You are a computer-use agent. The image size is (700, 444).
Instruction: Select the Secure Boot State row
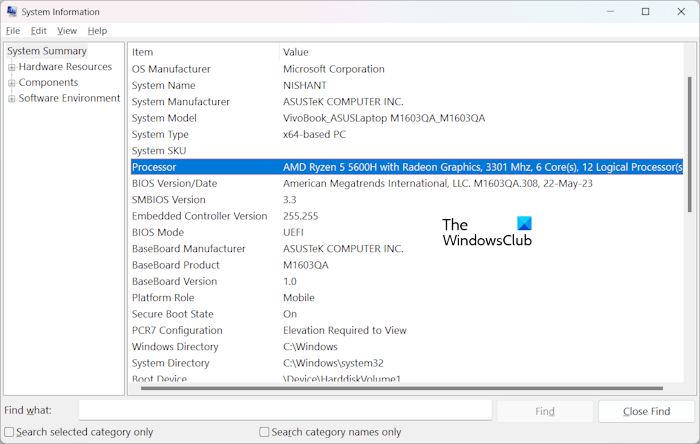[407, 314]
